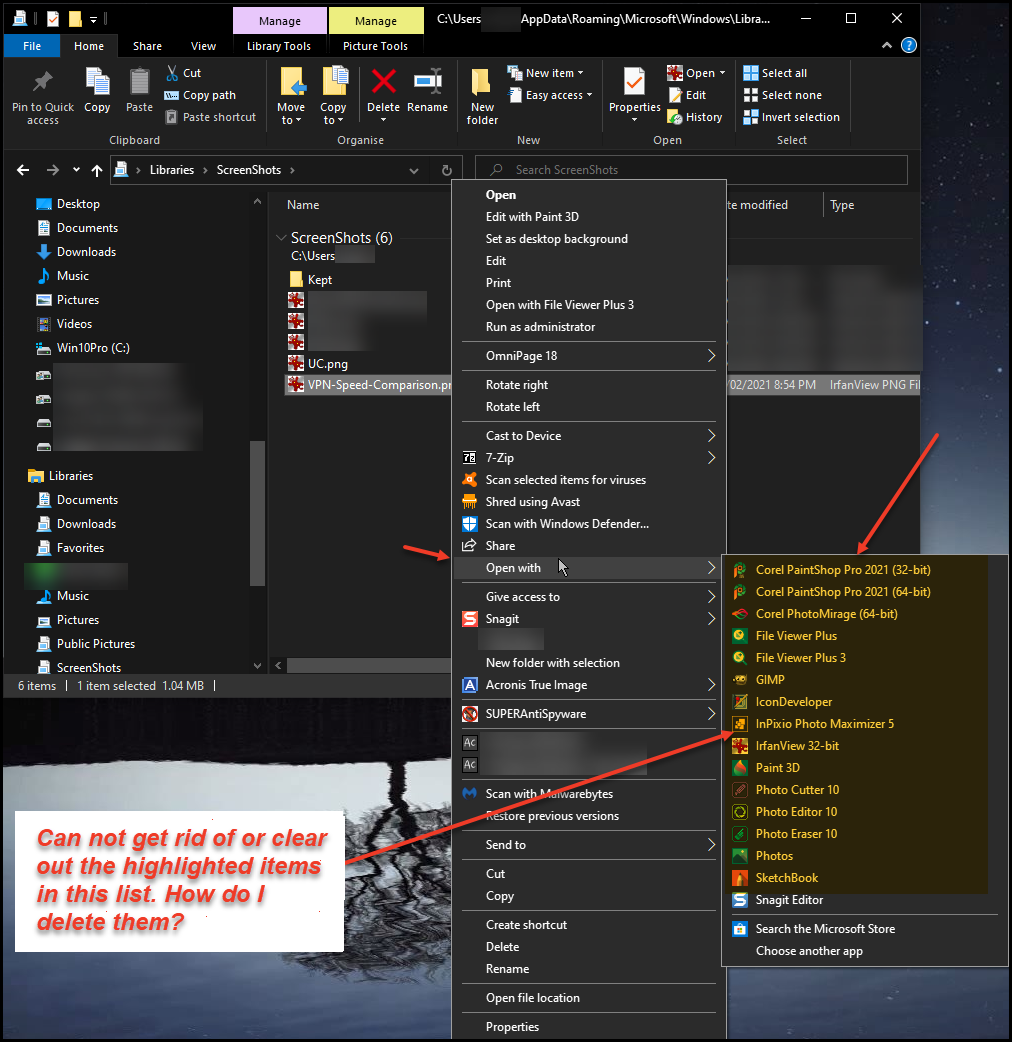The height and width of the screenshot is (1042, 1012).
Task: Click Select none in ribbon
Action: click(783, 95)
